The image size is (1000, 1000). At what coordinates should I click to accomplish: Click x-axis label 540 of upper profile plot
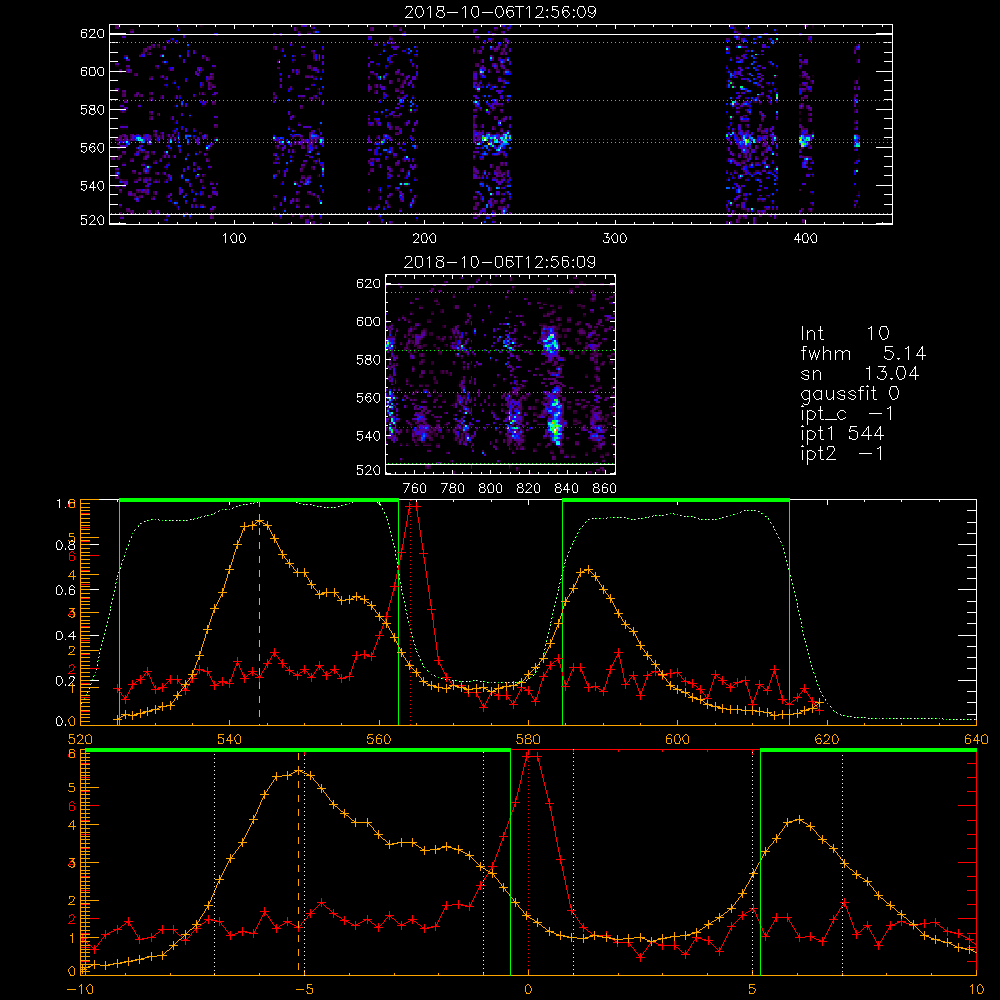point(230,739)
